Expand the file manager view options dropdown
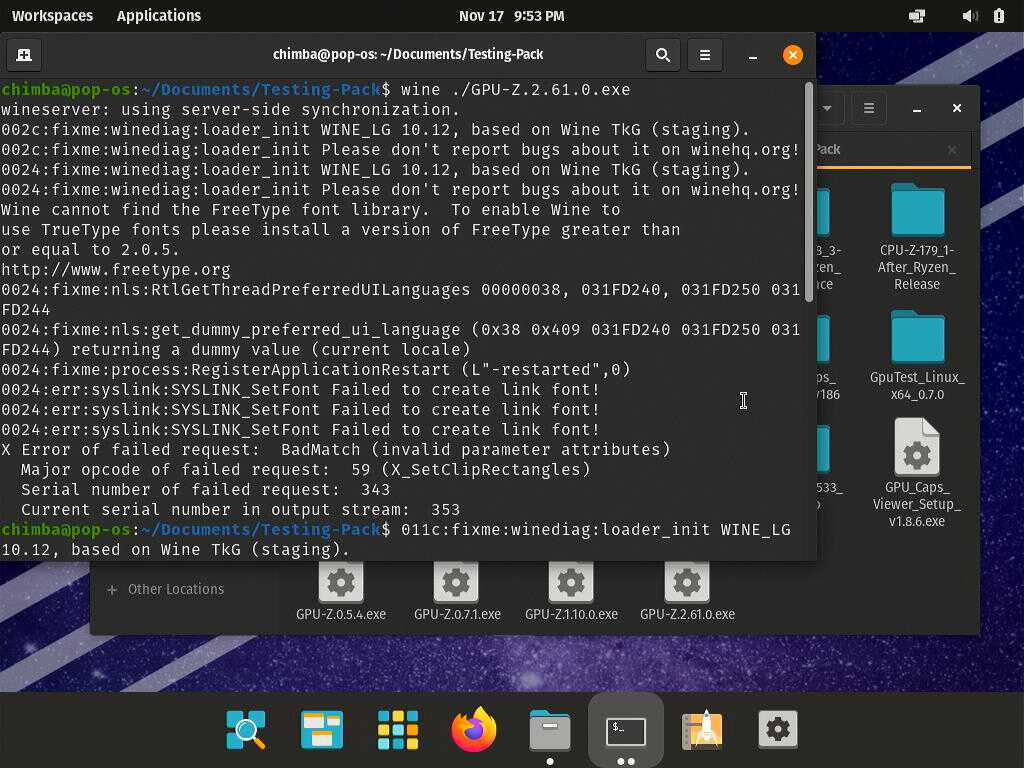1024x768 pixels. [827, 108]
